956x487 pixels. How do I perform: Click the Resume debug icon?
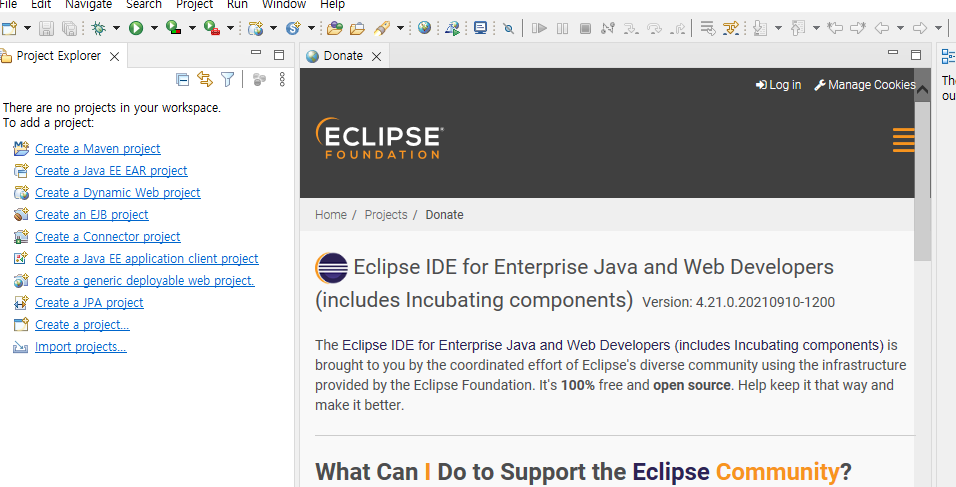coord(539,28)
